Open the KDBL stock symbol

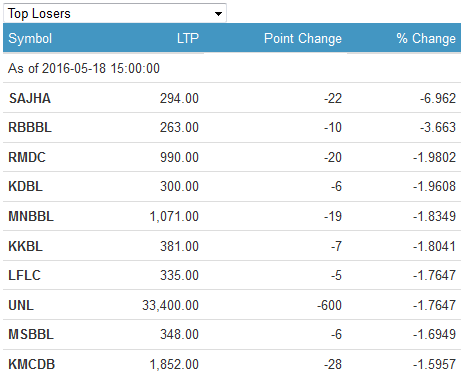click(26, 186)
